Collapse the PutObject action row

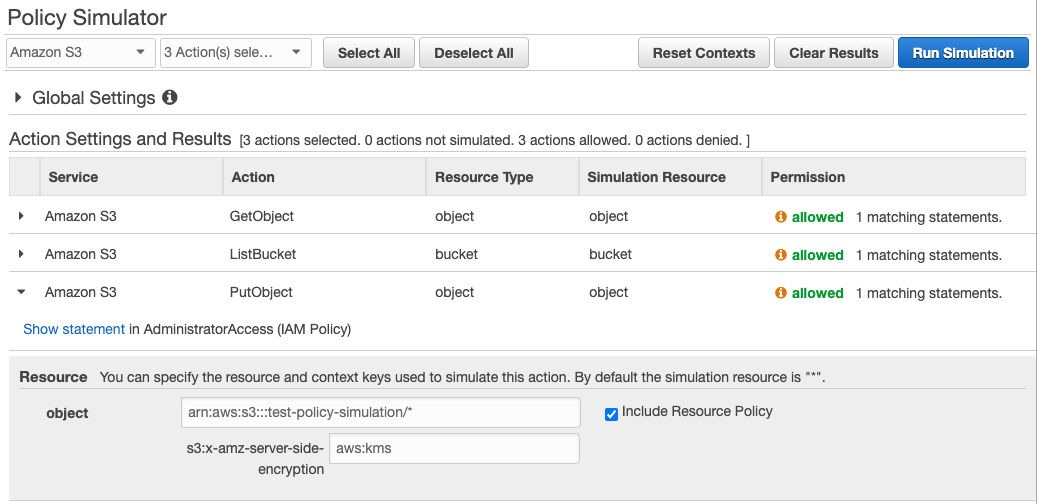pyautogui.click(x=21, y=293)
